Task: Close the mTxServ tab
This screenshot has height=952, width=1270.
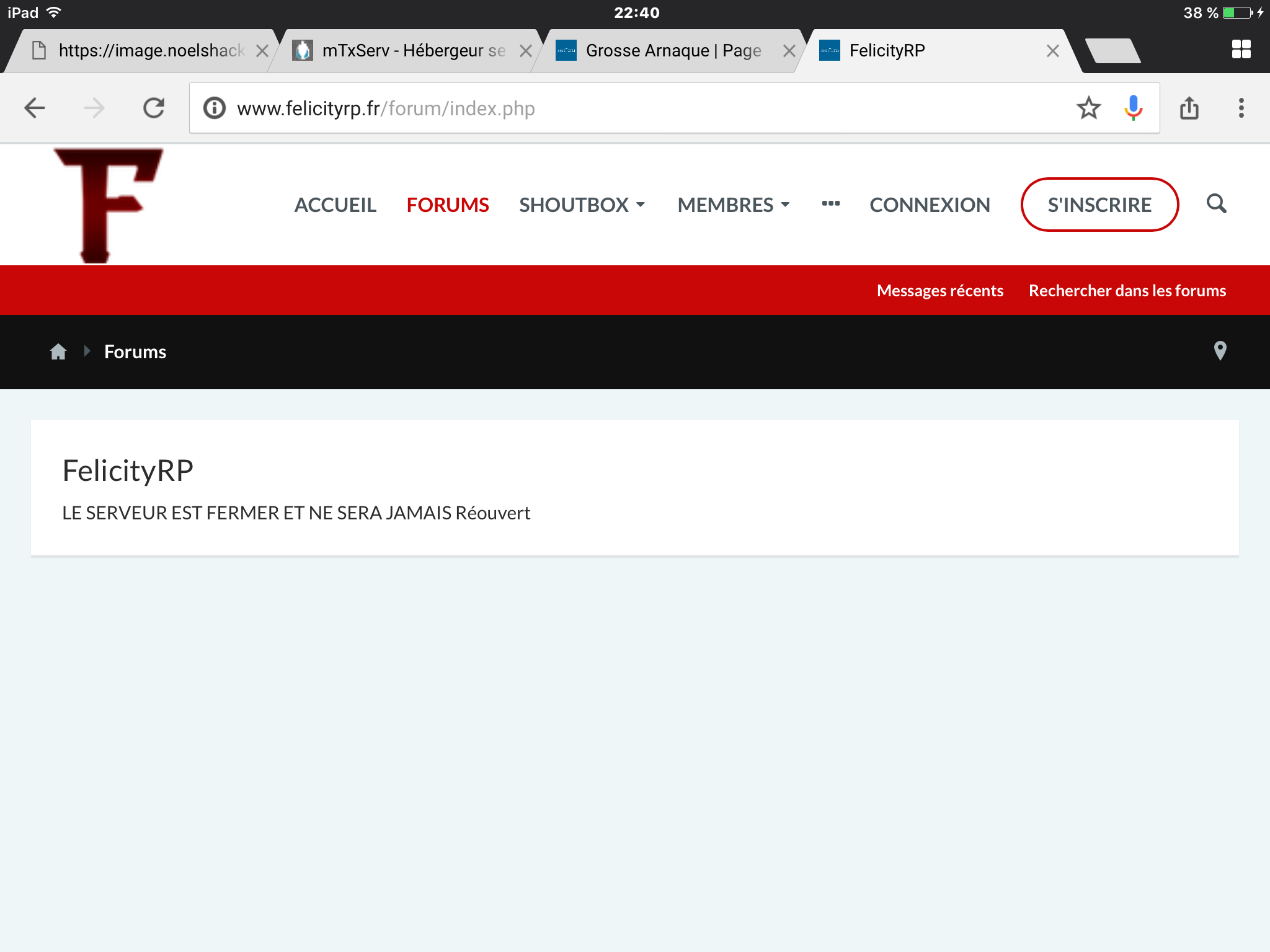Action: point(526,51)
